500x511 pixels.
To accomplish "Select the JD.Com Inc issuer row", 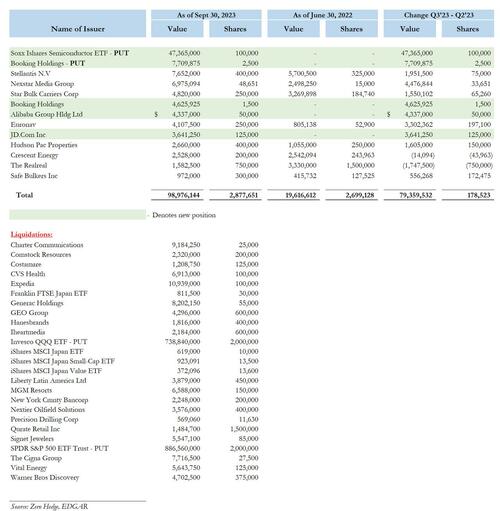I will (252, 135).
